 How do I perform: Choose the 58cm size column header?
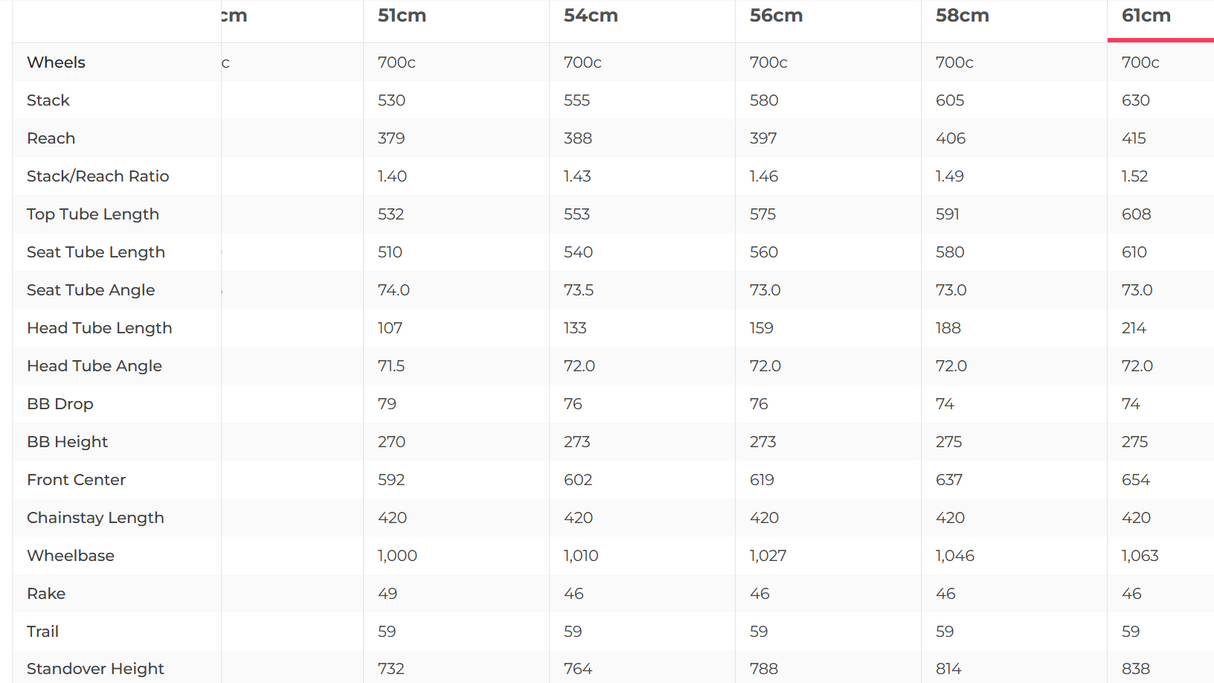(962, 16)
